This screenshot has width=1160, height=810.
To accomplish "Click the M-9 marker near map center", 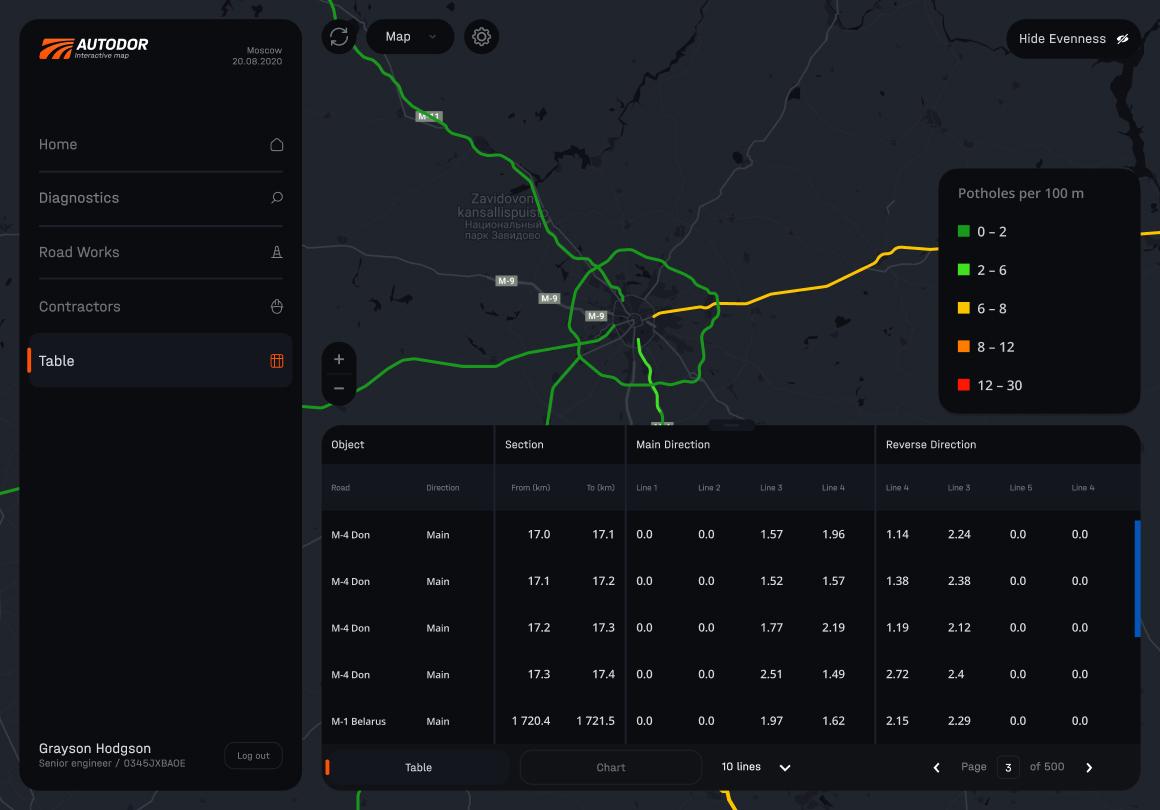I will click(x=596, y=316).
